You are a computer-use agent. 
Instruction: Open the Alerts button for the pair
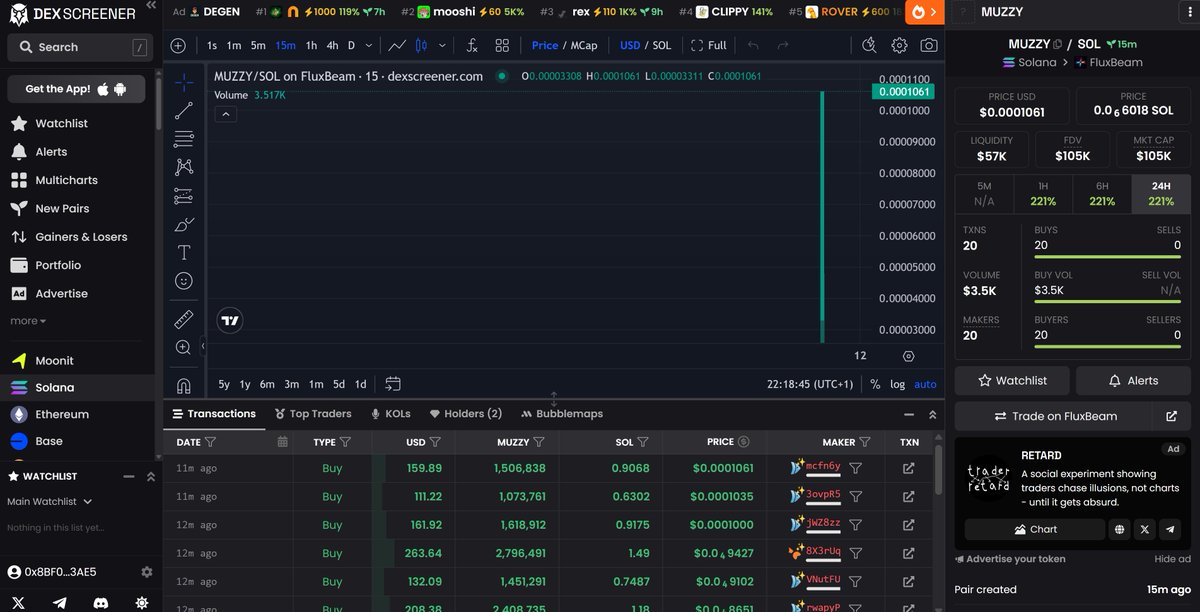coord(1133,380)
